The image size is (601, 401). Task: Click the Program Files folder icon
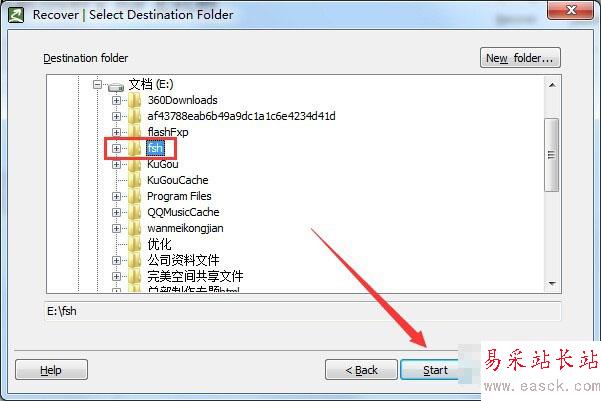(x=135, y=196)
